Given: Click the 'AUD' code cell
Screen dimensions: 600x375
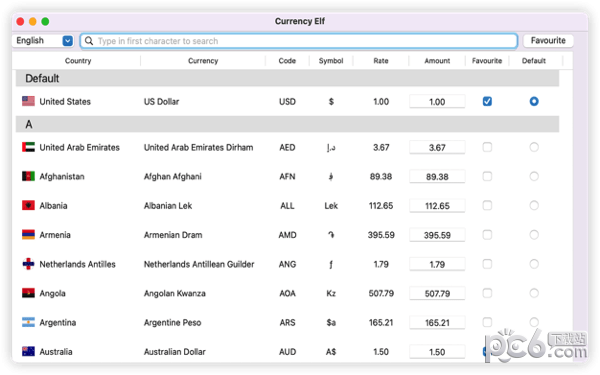Looking at the screenshot, I should pos(287,352).
